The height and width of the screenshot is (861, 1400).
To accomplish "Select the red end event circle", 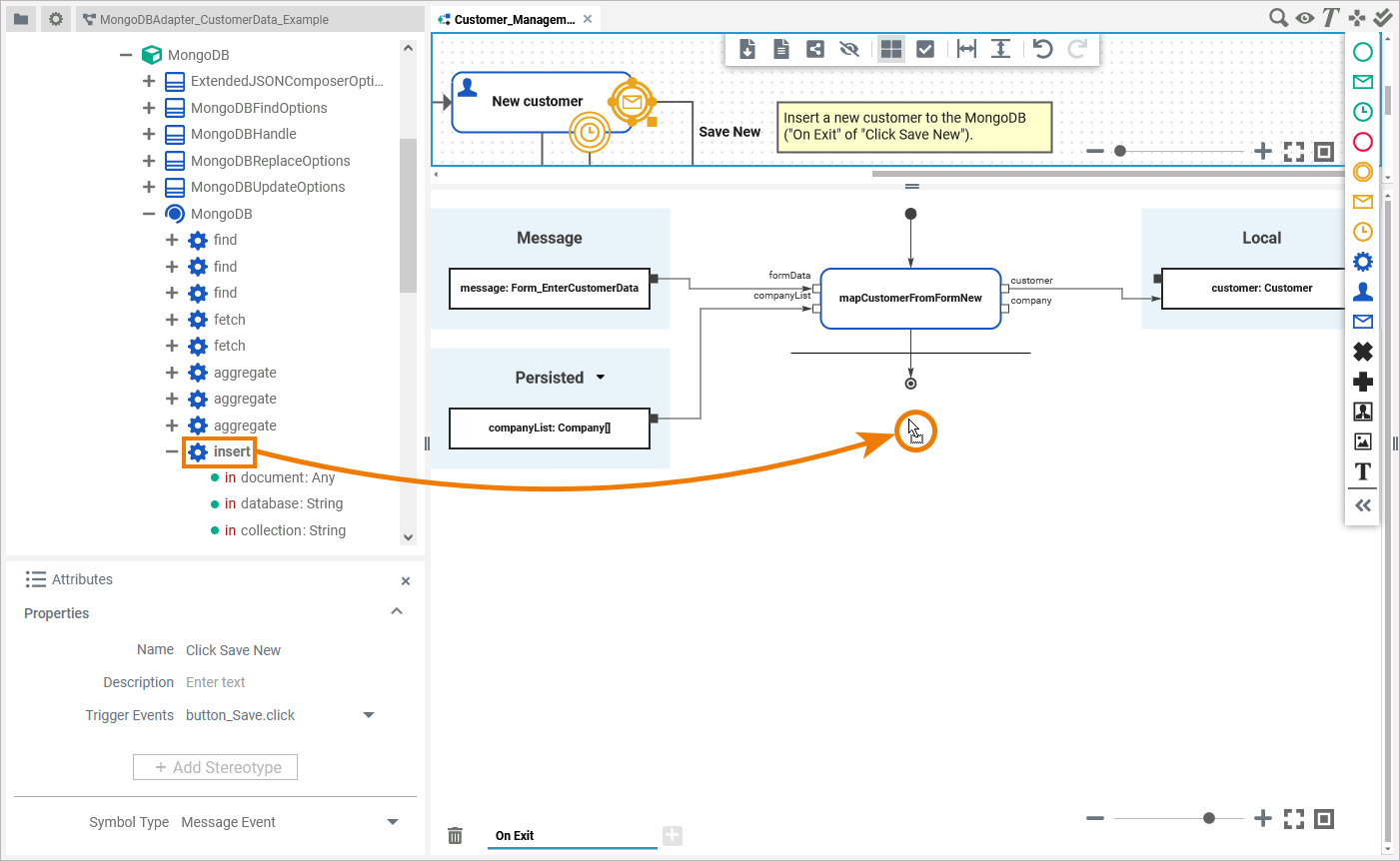I will (1362, 142).
